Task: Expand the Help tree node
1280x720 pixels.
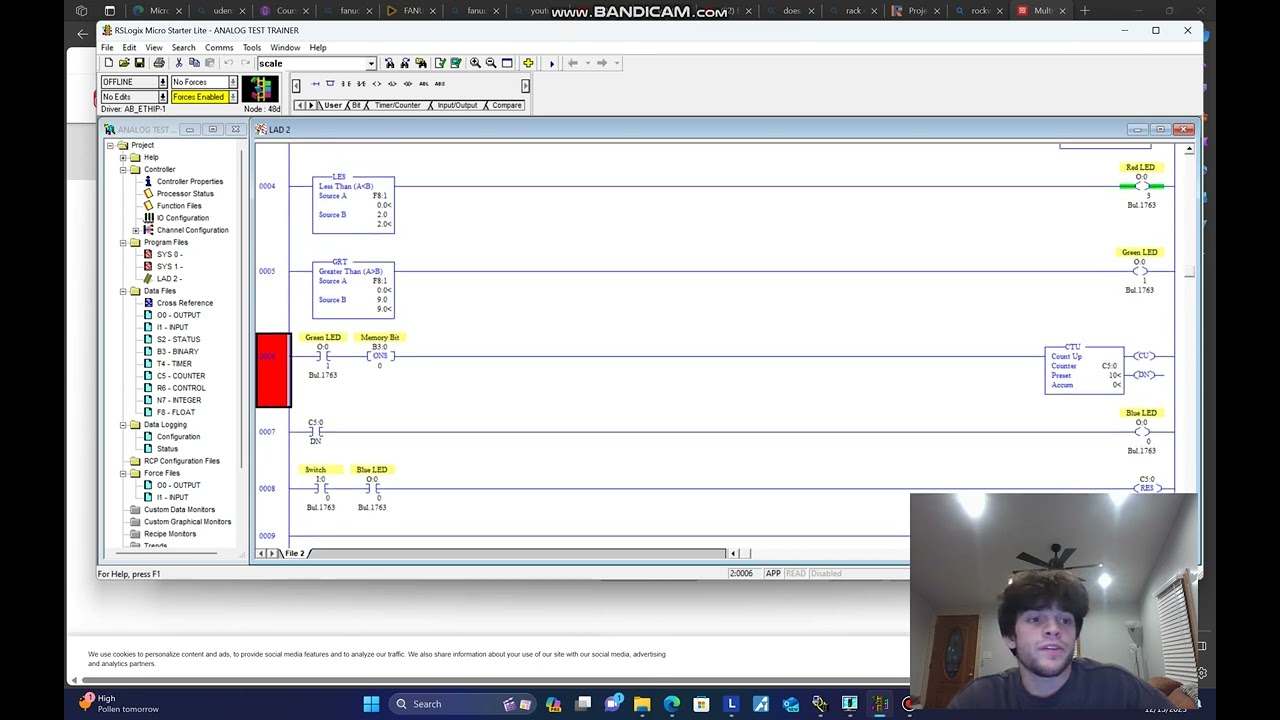Action: tap(123, 157)
